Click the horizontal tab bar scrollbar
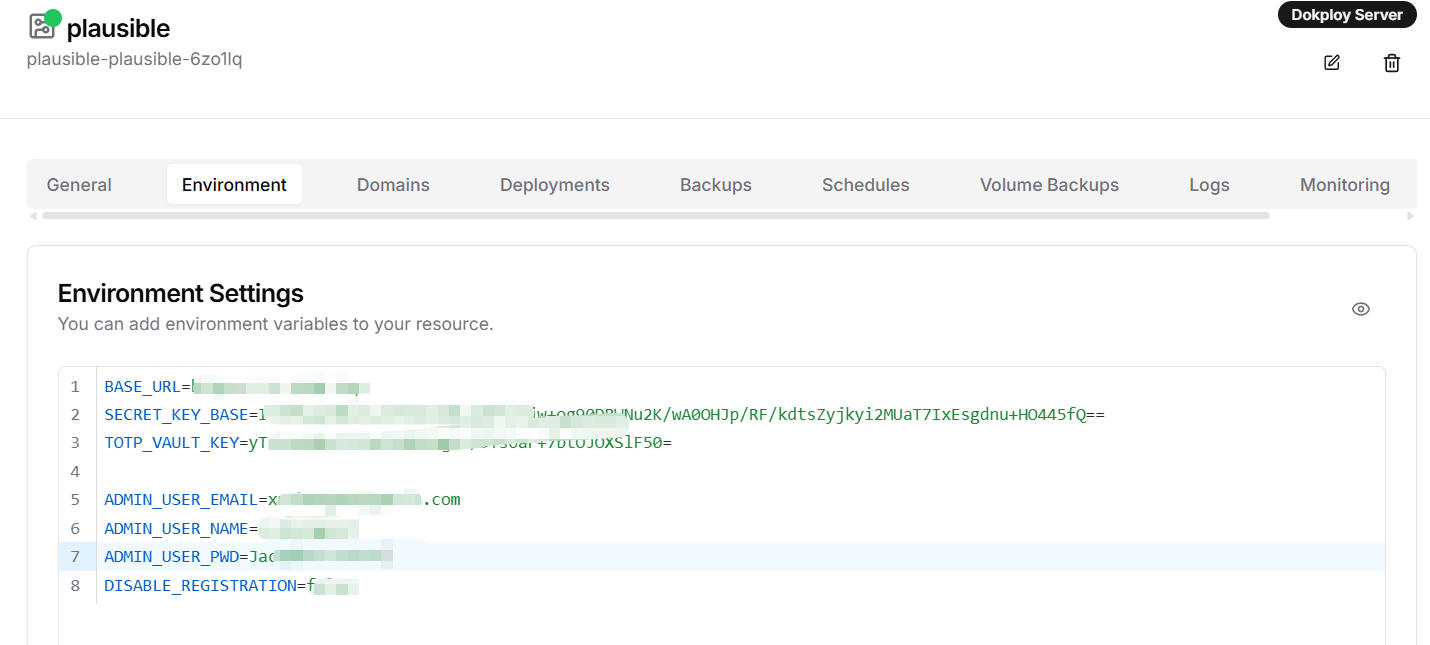This screenshot has height=645, width=1430. (x=655, y=215)
